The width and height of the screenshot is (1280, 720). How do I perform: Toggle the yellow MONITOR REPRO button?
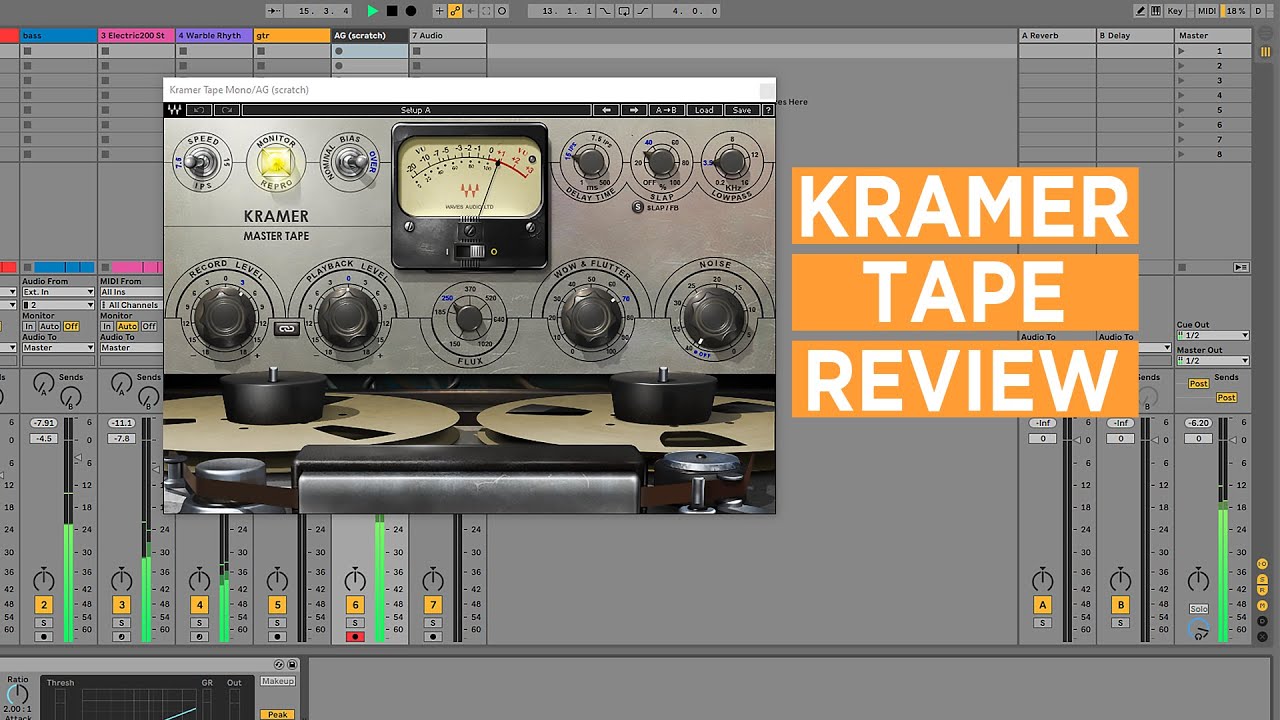pyautogui.click(x=275, y=163)
